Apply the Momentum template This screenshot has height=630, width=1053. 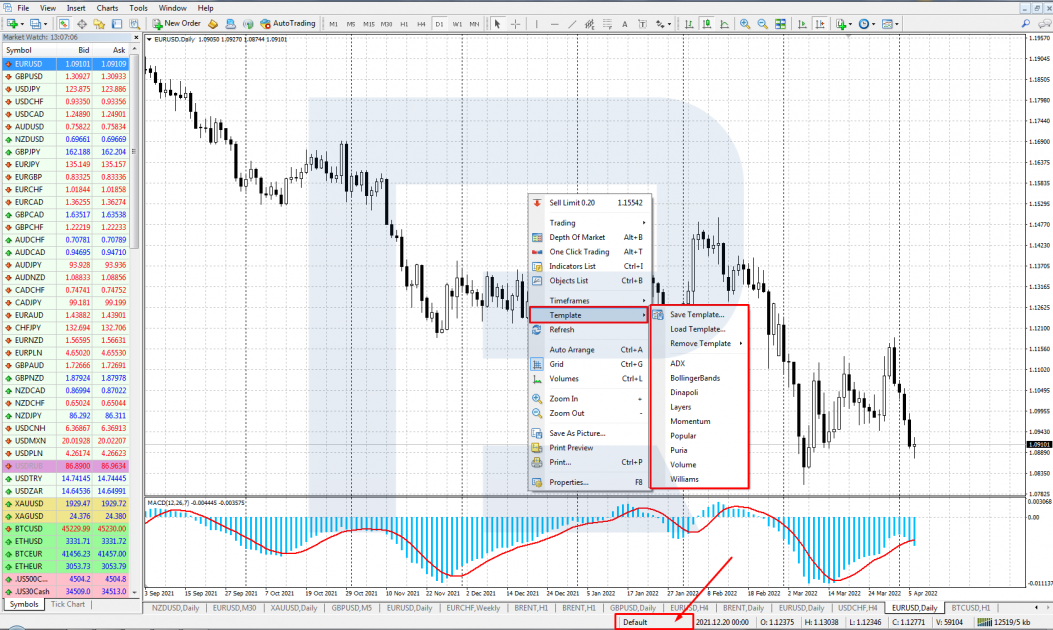(x=700, y=421)
